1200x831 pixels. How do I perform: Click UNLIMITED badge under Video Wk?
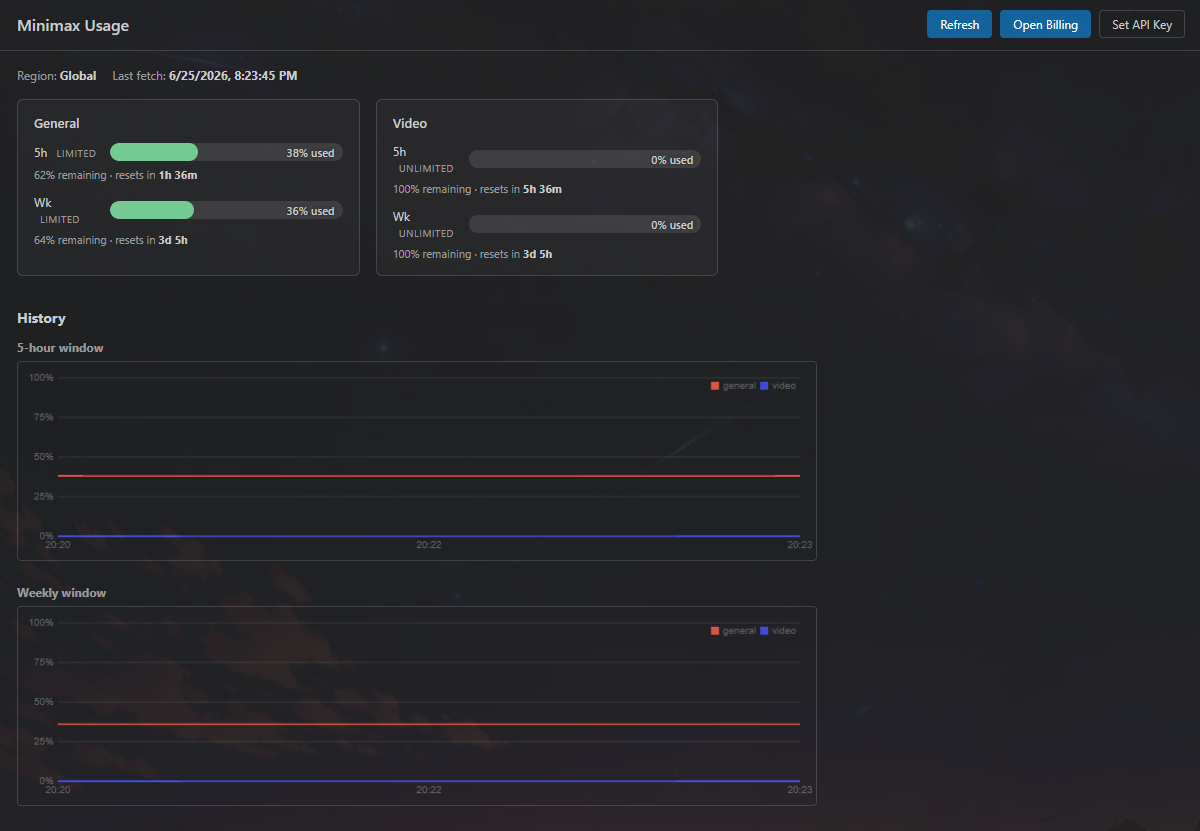pos(426,233)
